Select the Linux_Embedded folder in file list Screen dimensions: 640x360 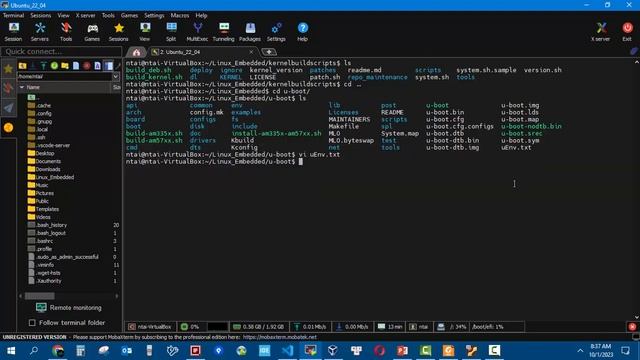(51, 177)
